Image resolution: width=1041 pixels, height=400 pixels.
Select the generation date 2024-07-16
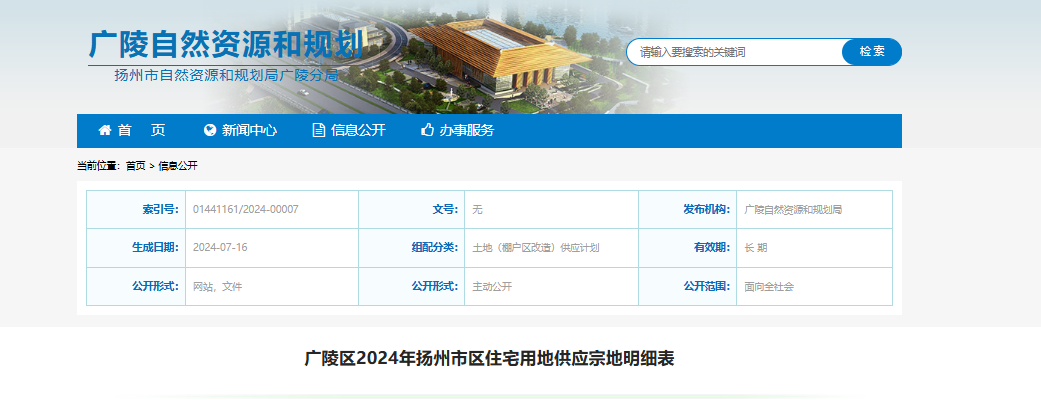220,247
